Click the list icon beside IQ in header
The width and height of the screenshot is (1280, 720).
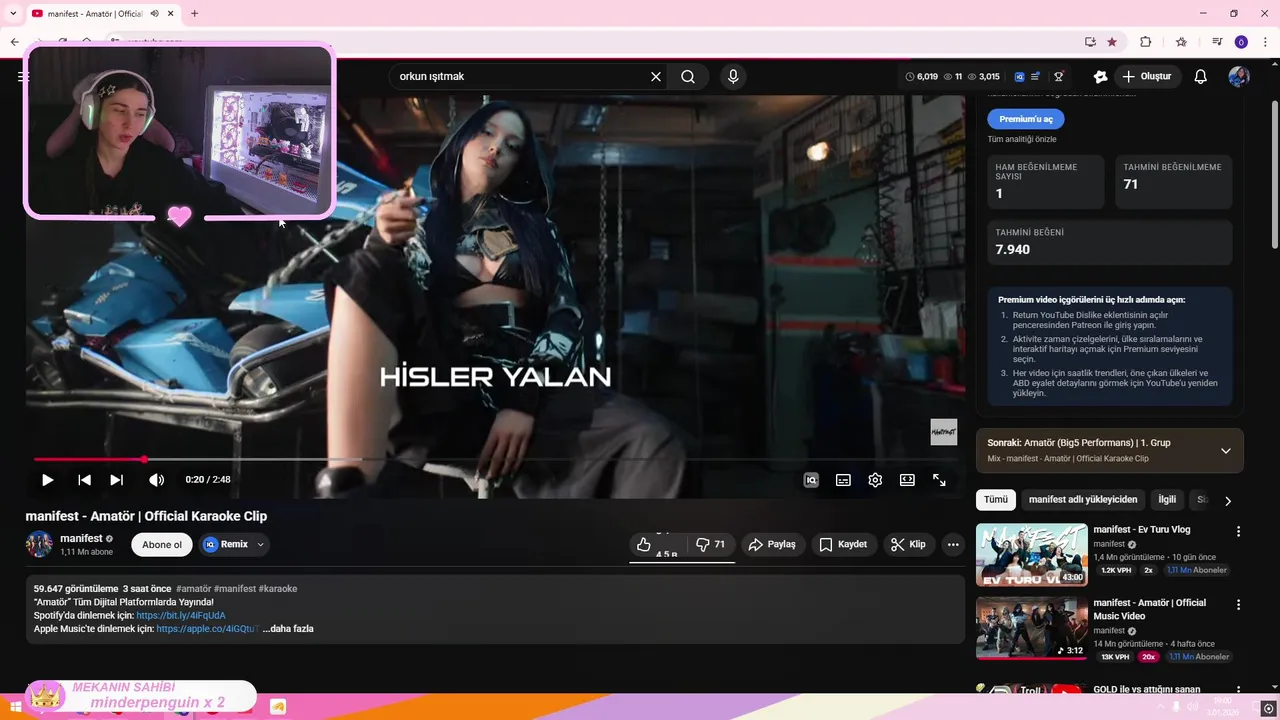point(1036,76)
